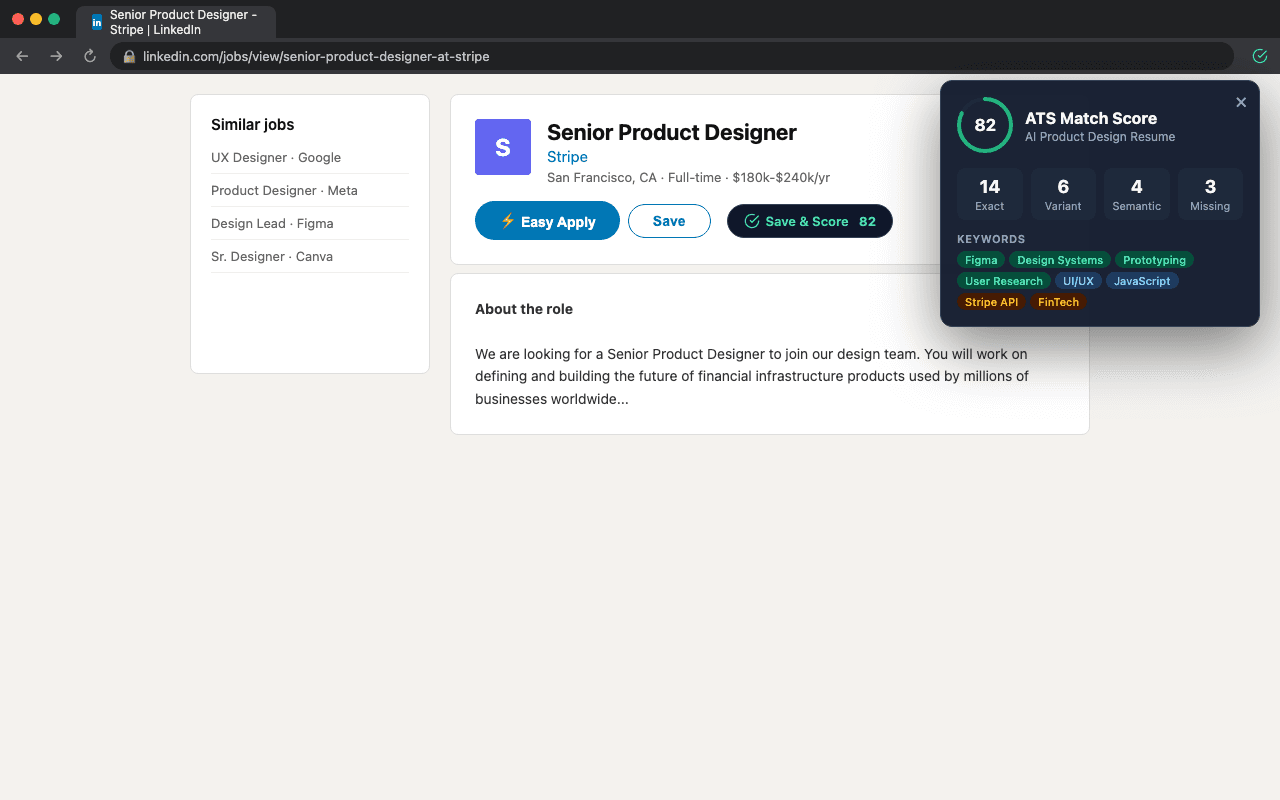
Task: Click the lightning bolt icon on Easy Apply
Action: (x=507, y=221)
